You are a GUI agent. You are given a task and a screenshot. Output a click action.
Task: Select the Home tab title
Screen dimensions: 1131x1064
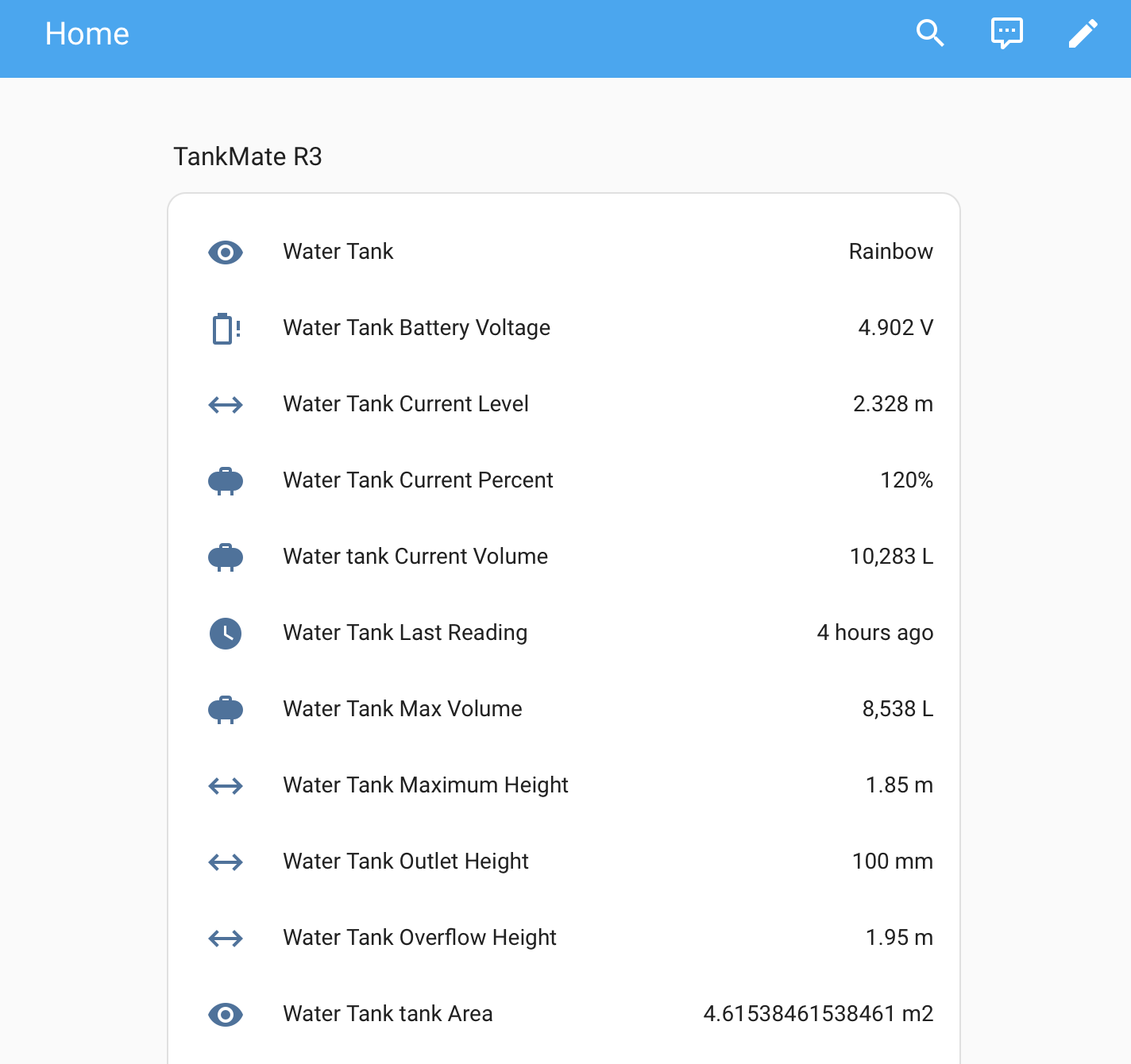(x=87, y=33)
